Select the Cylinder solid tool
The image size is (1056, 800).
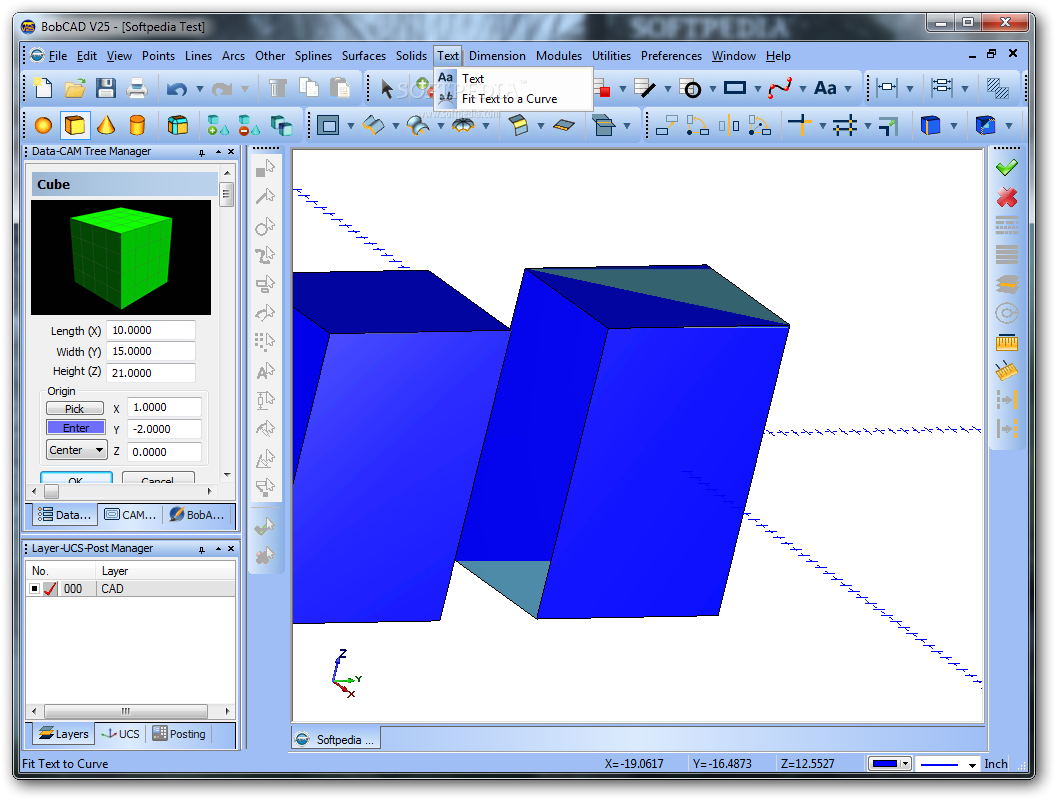pos(137,125)
